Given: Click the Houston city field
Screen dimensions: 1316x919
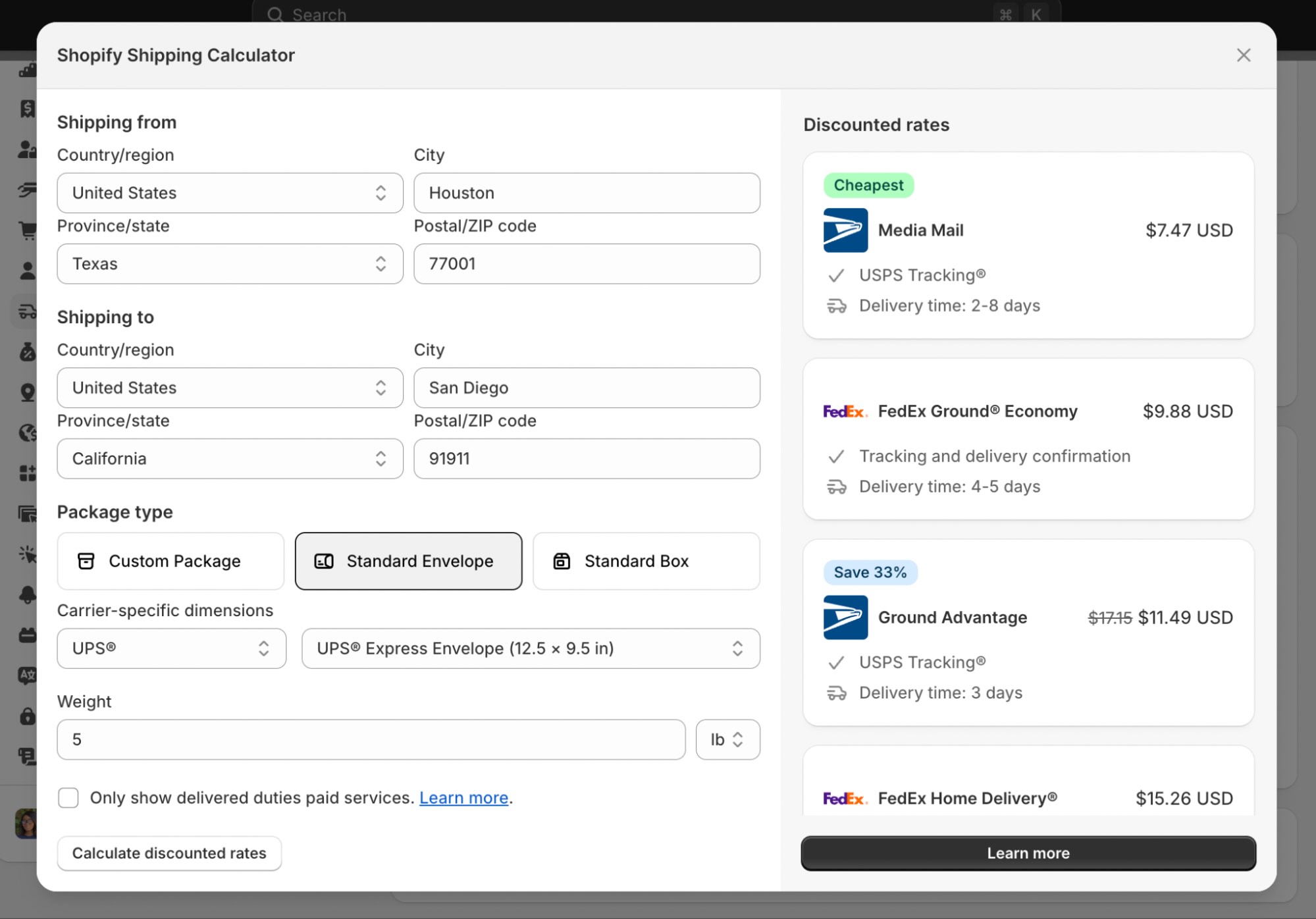Looking at the screenshot, I should tap(587, 193).
